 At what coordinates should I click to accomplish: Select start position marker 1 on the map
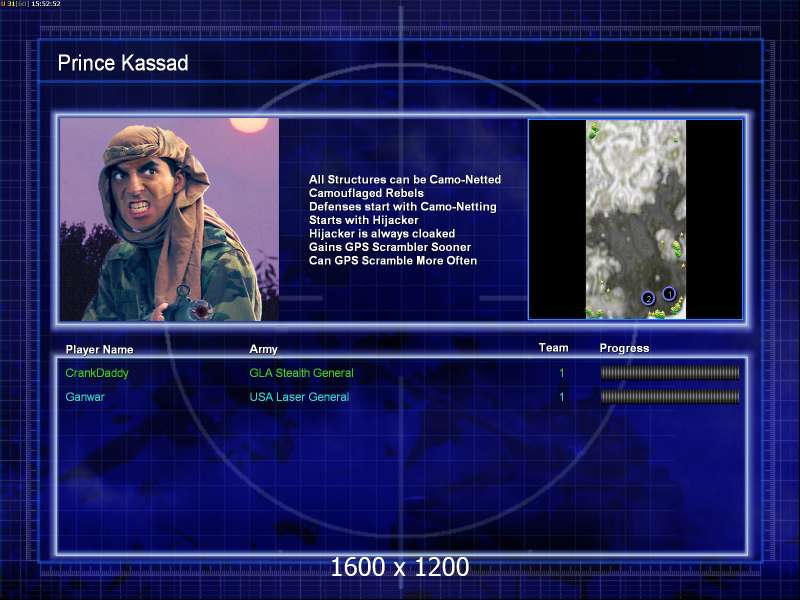coord(669,293)
